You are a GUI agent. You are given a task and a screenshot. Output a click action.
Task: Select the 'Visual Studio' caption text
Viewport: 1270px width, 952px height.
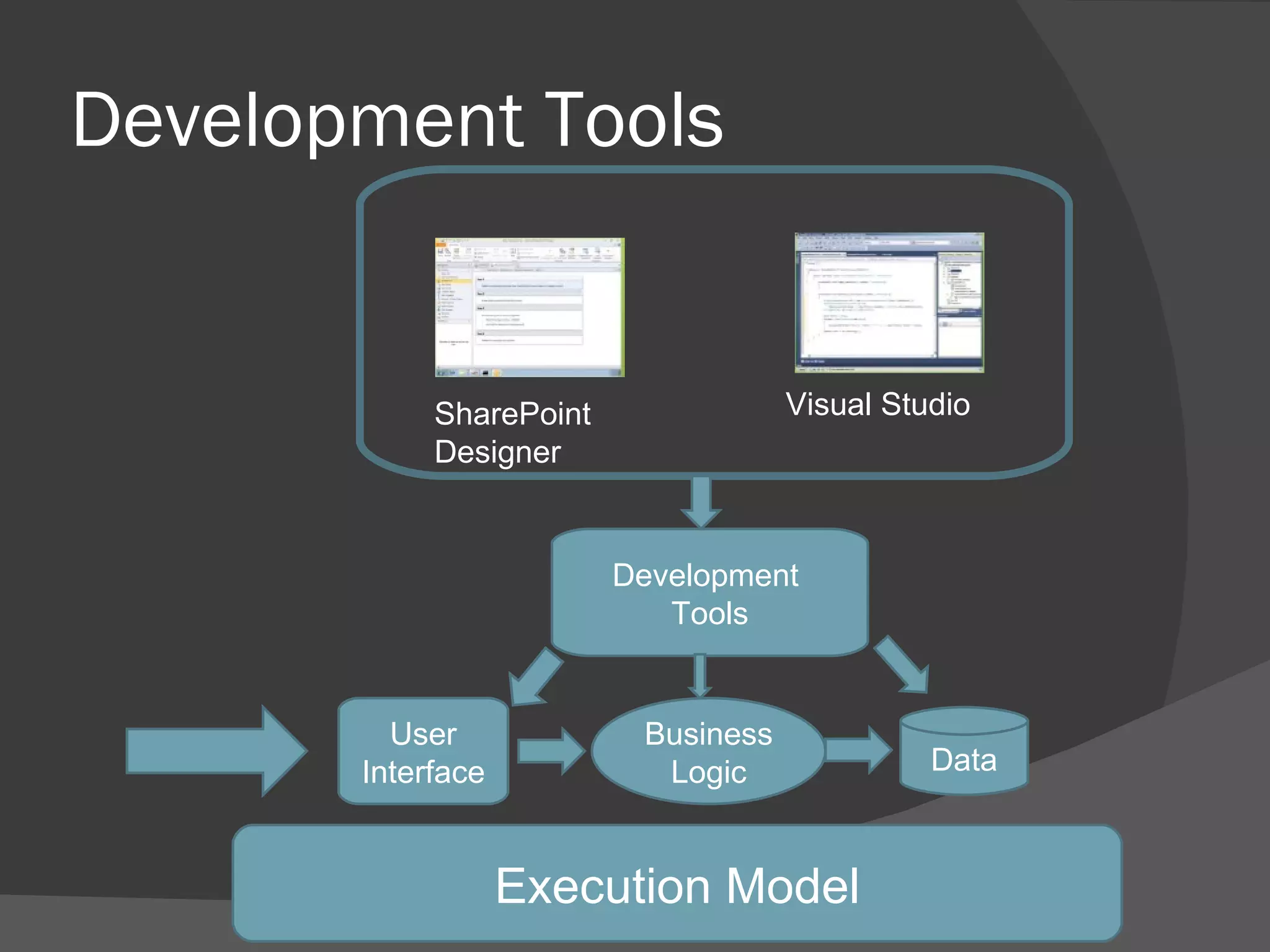click(x=877, y=404)
